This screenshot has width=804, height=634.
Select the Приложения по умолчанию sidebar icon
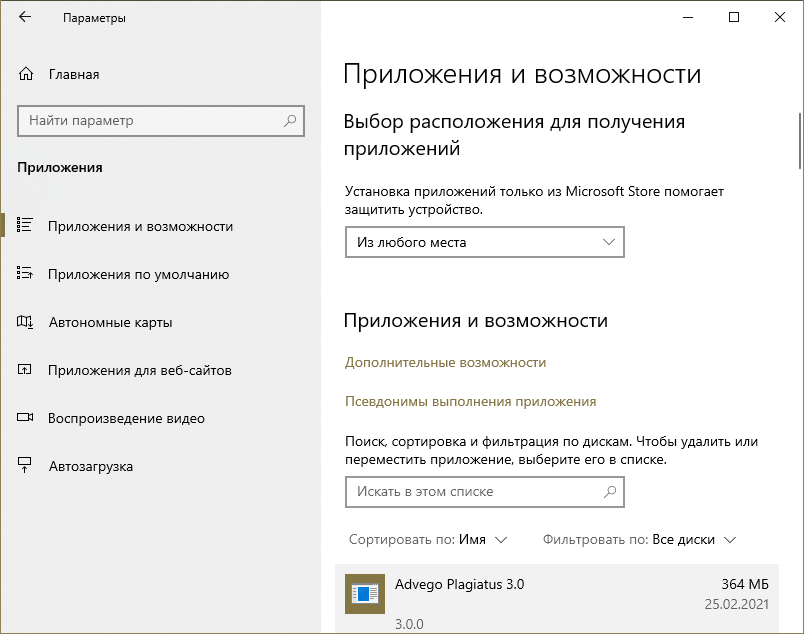(26, 274)
